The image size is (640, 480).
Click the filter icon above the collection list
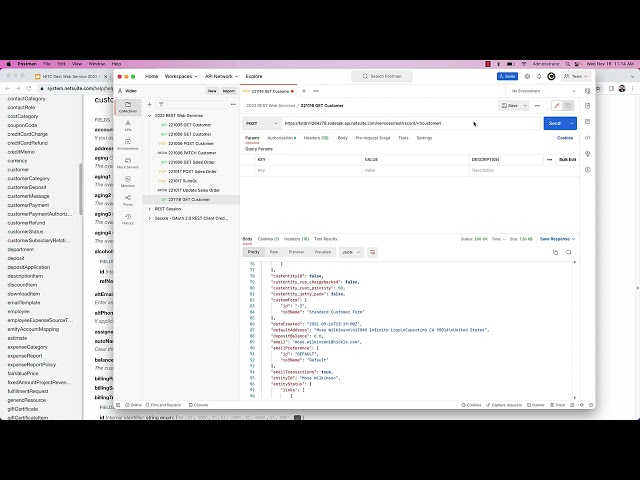(x=161, y=104)
